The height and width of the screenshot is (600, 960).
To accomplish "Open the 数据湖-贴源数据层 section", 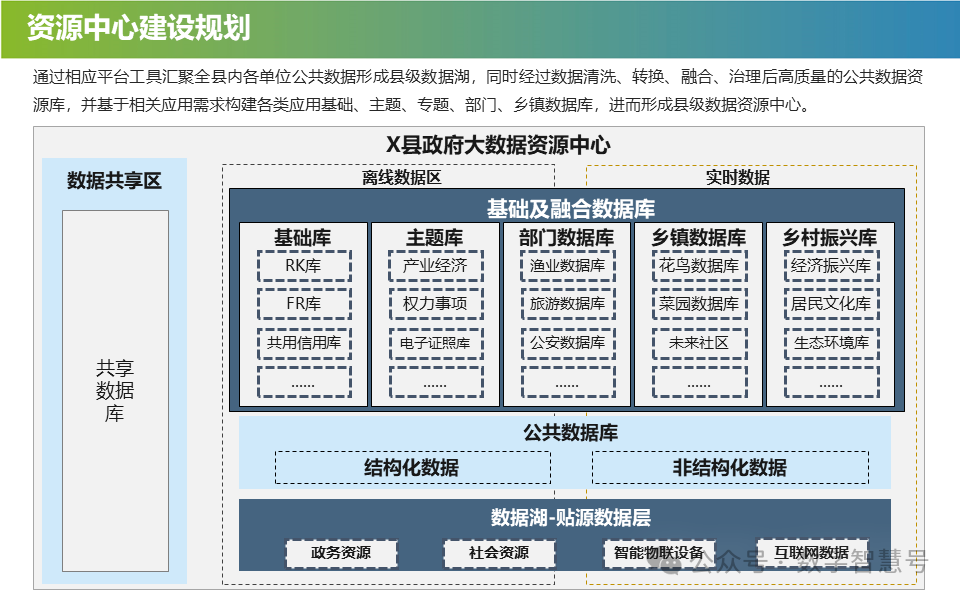I will tap(570, 519).
